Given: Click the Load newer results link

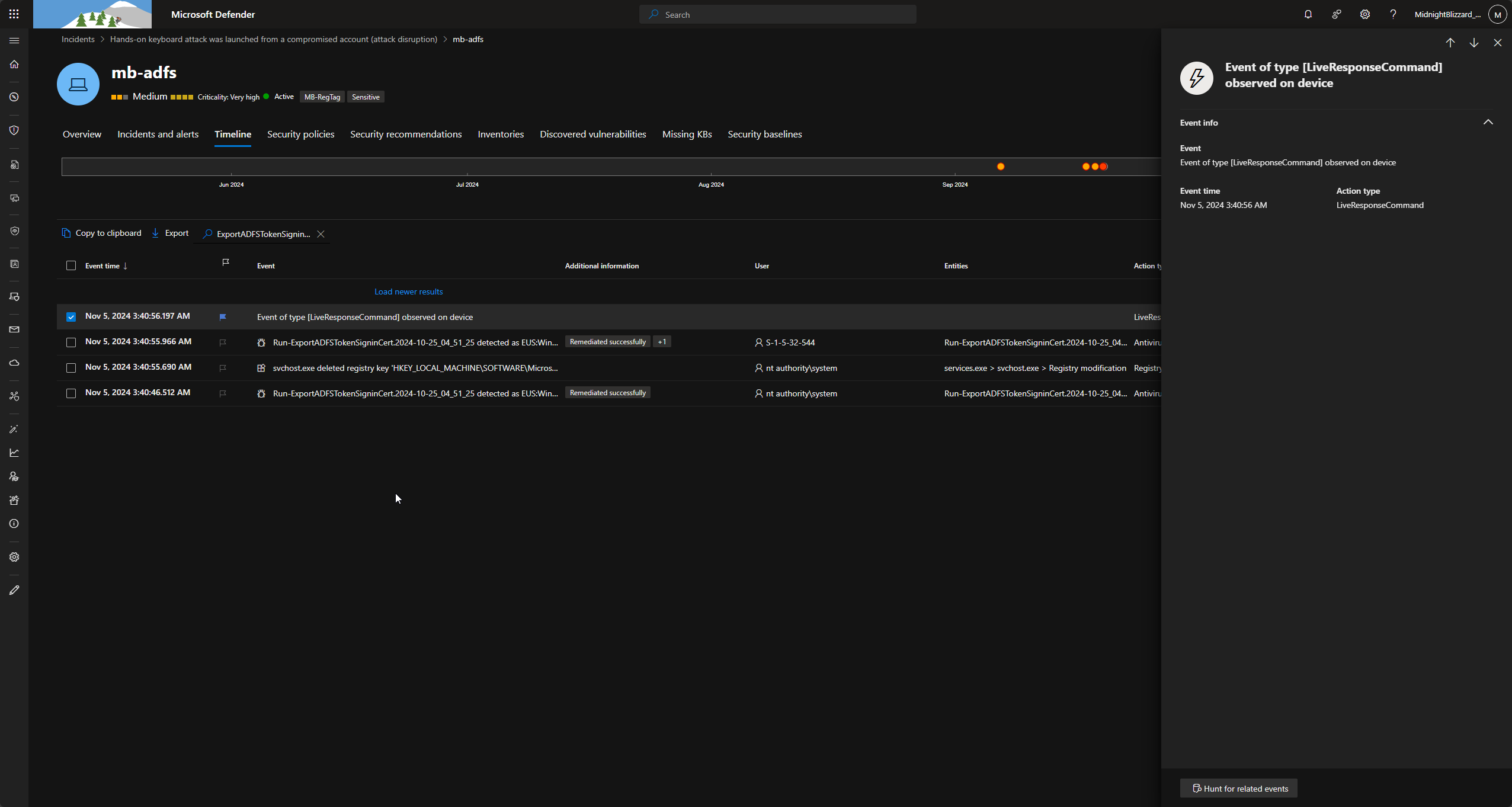Looking at the screenshot, I should click(408, 291).
